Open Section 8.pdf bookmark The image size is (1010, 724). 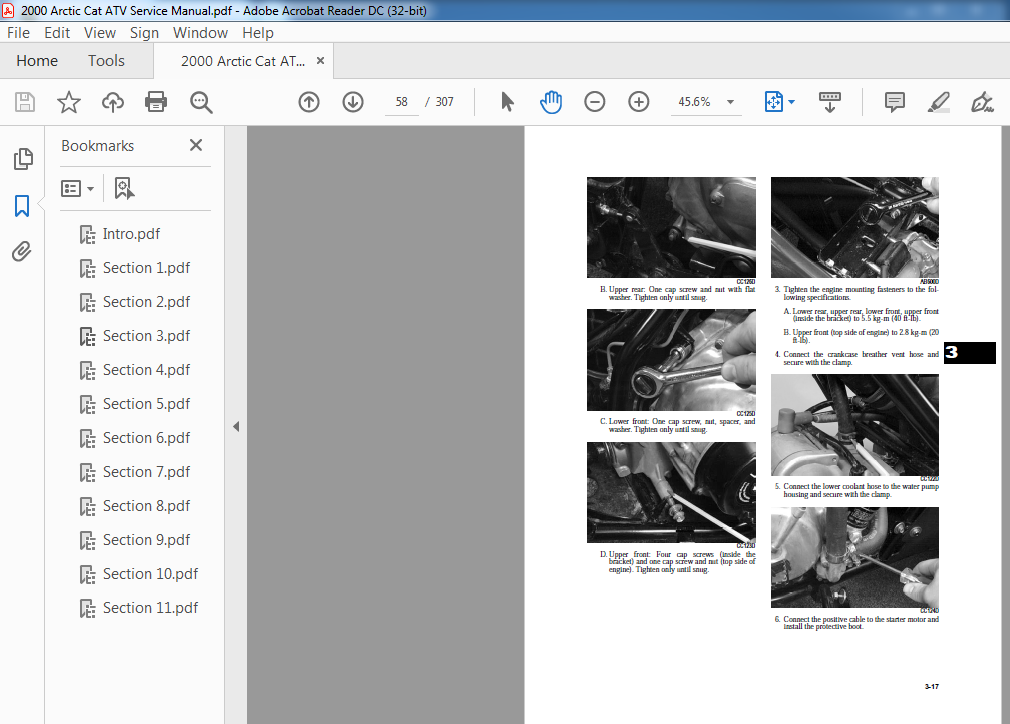click(146, 506)
